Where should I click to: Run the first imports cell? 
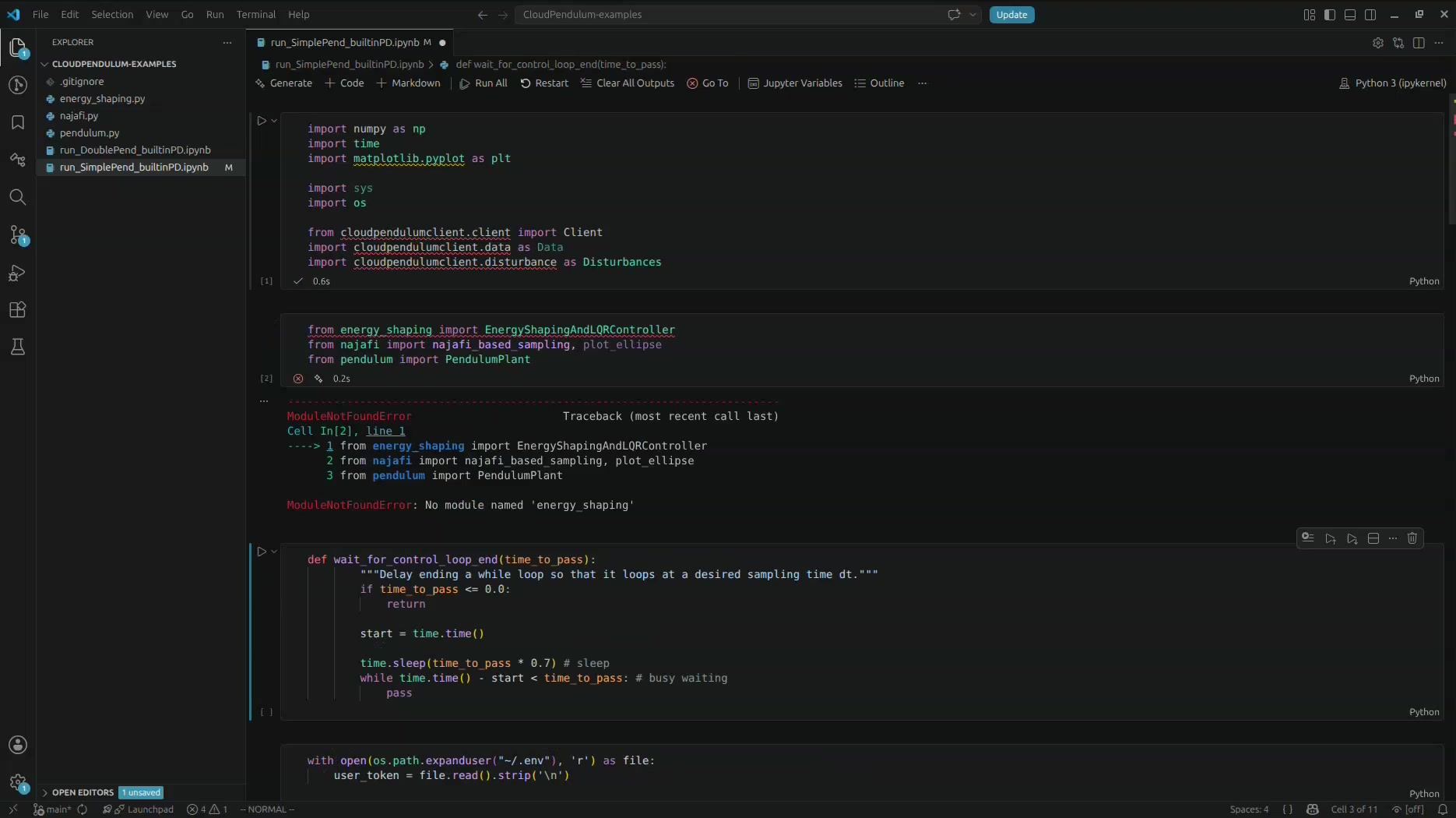(x=262, y=121)
